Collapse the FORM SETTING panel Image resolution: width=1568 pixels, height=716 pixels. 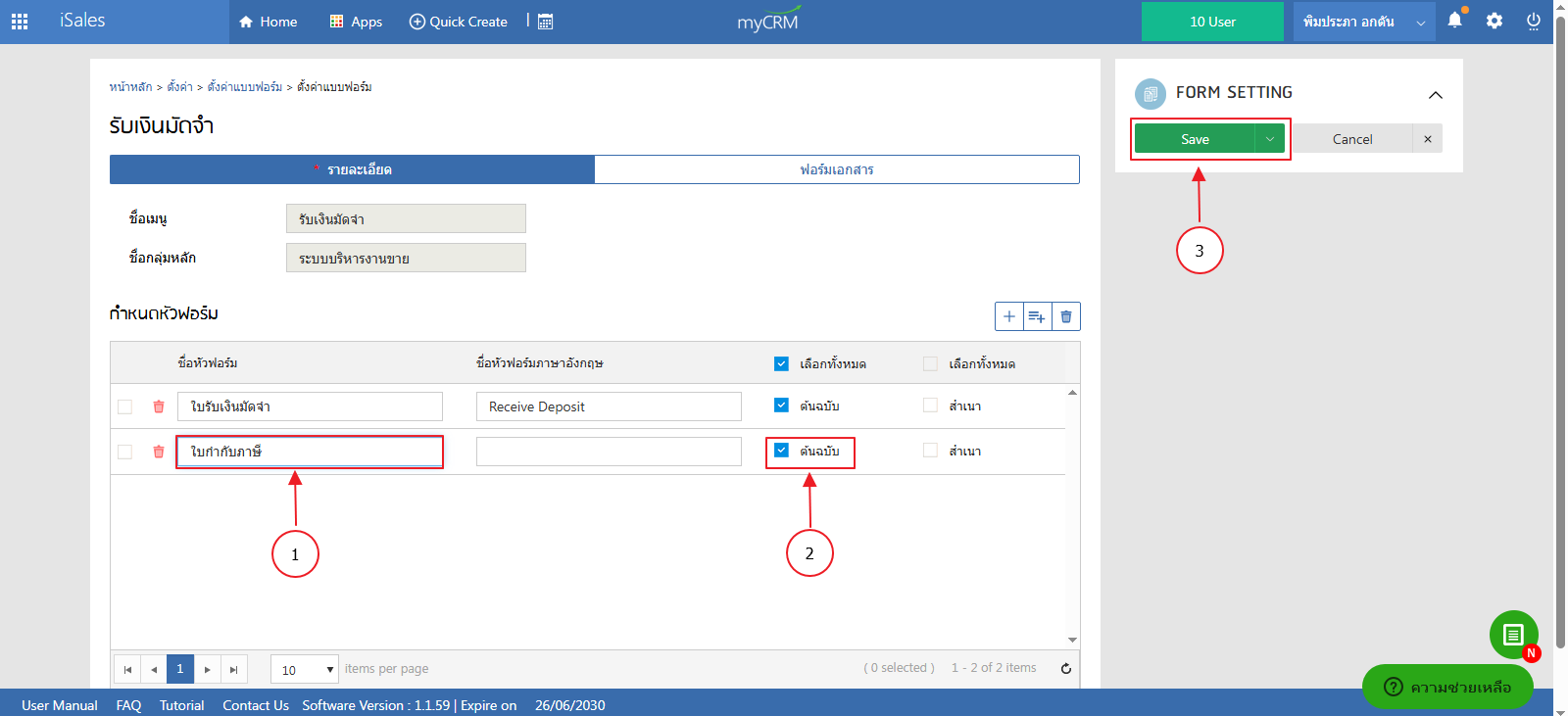1435,95
